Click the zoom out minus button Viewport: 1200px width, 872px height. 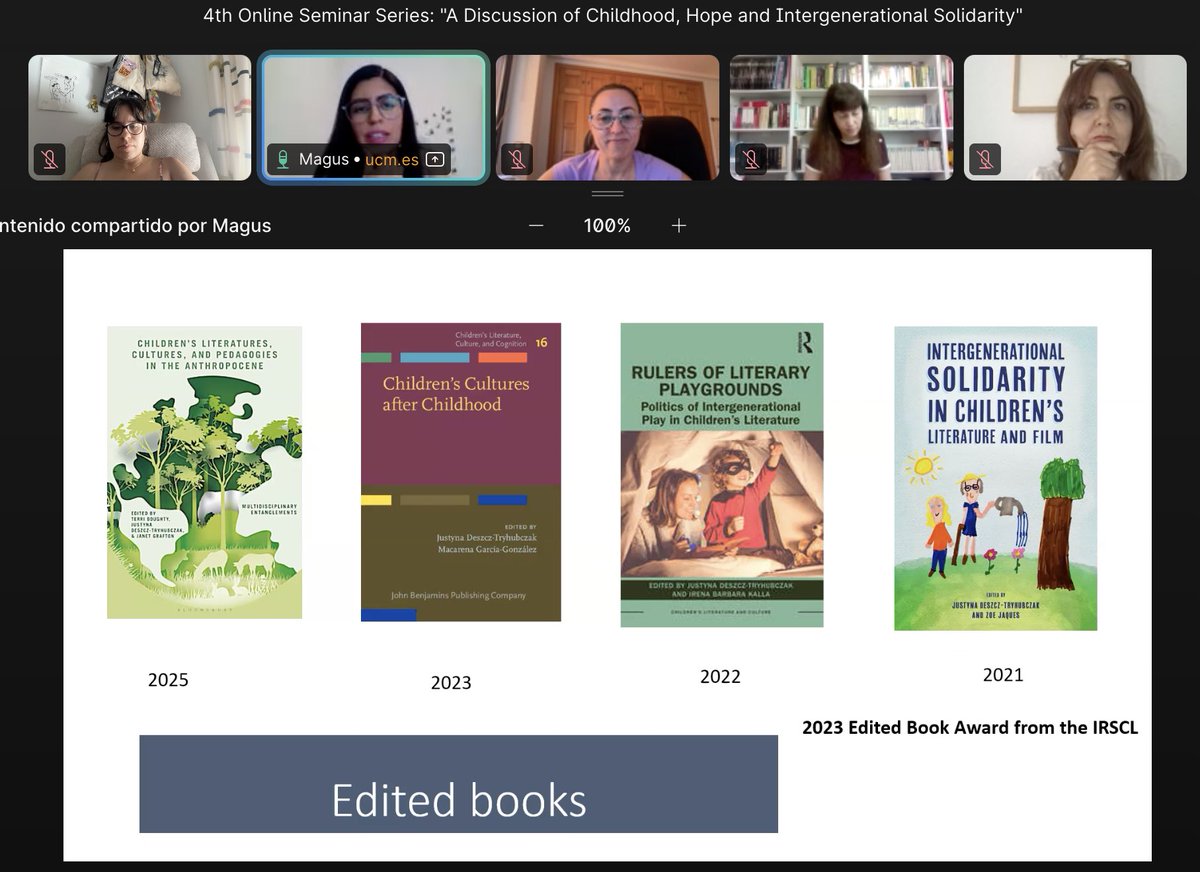[x=536, y=226]
